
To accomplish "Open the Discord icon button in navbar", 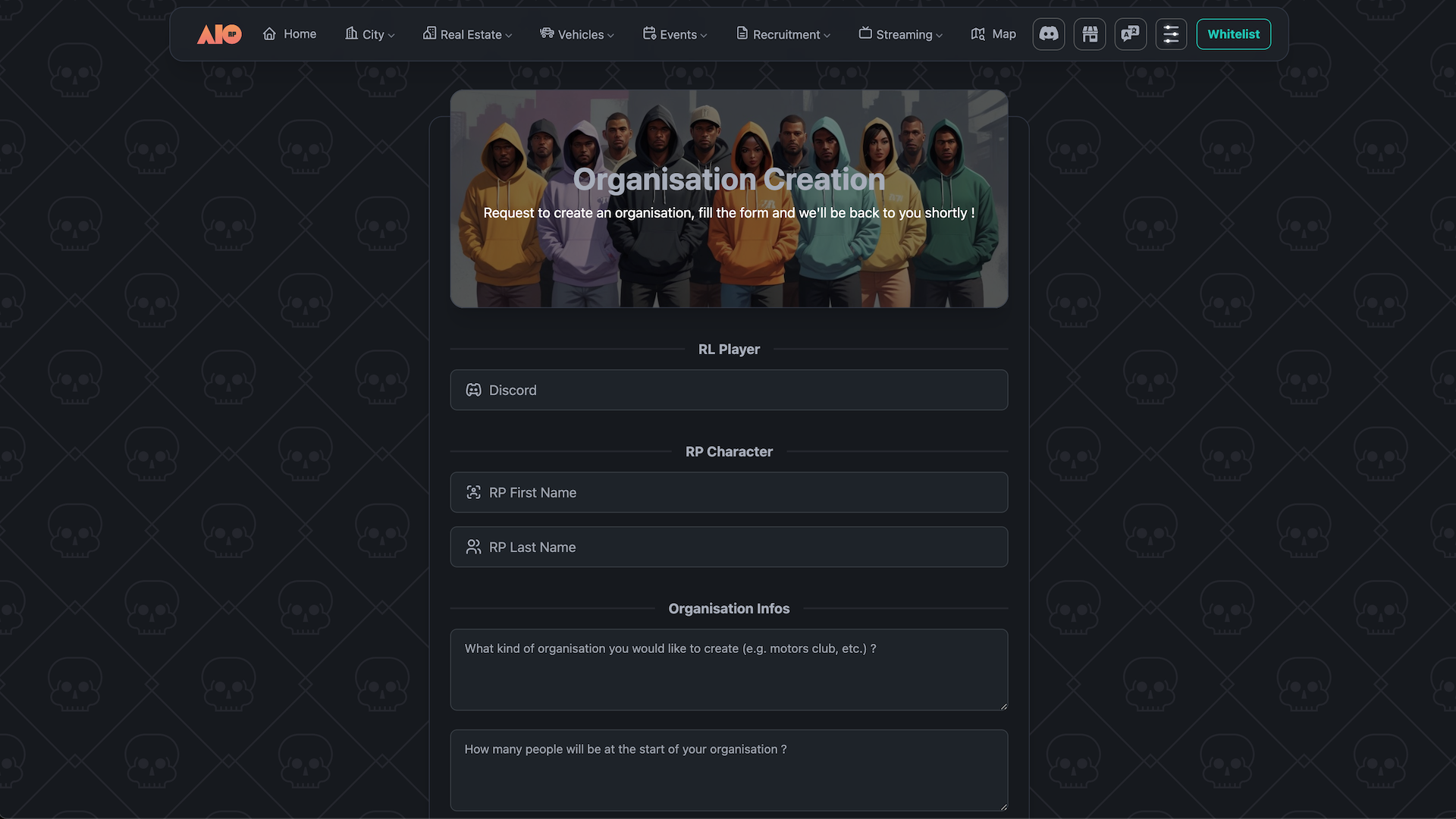I will point(1049,34).
